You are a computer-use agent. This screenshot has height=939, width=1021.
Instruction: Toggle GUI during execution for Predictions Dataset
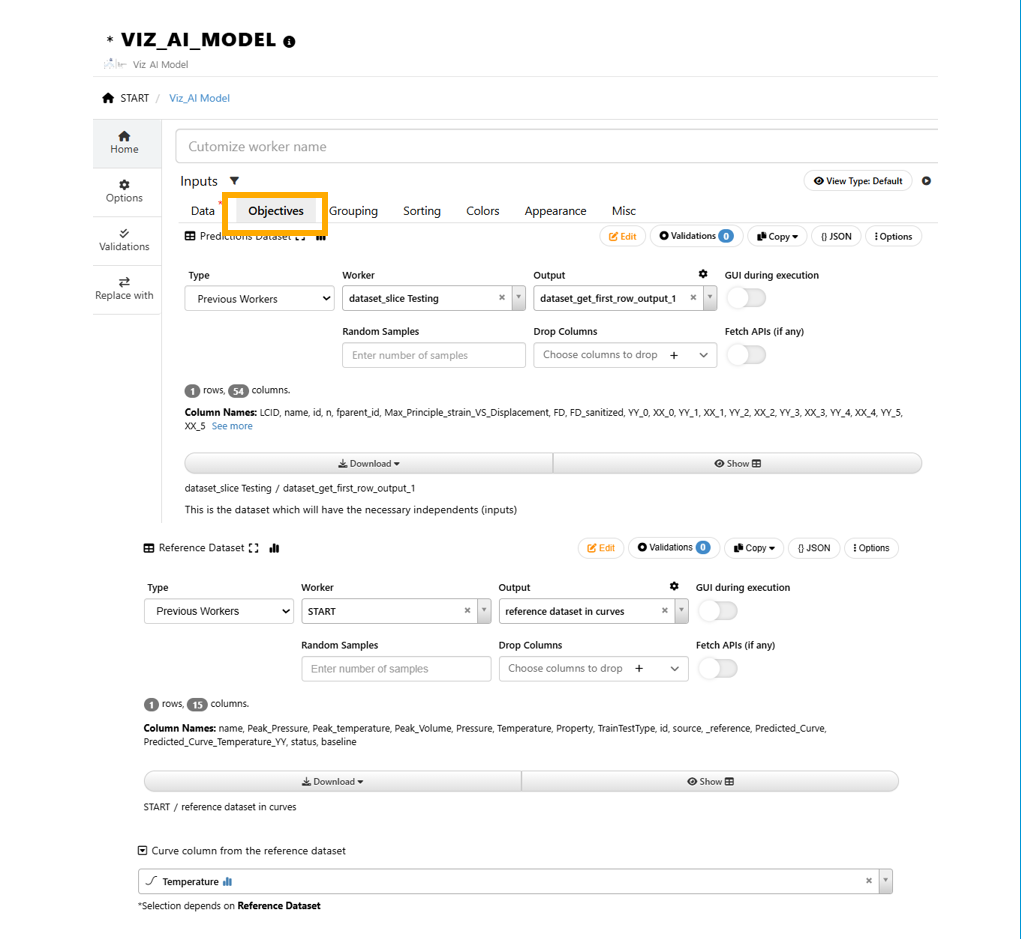746,298
